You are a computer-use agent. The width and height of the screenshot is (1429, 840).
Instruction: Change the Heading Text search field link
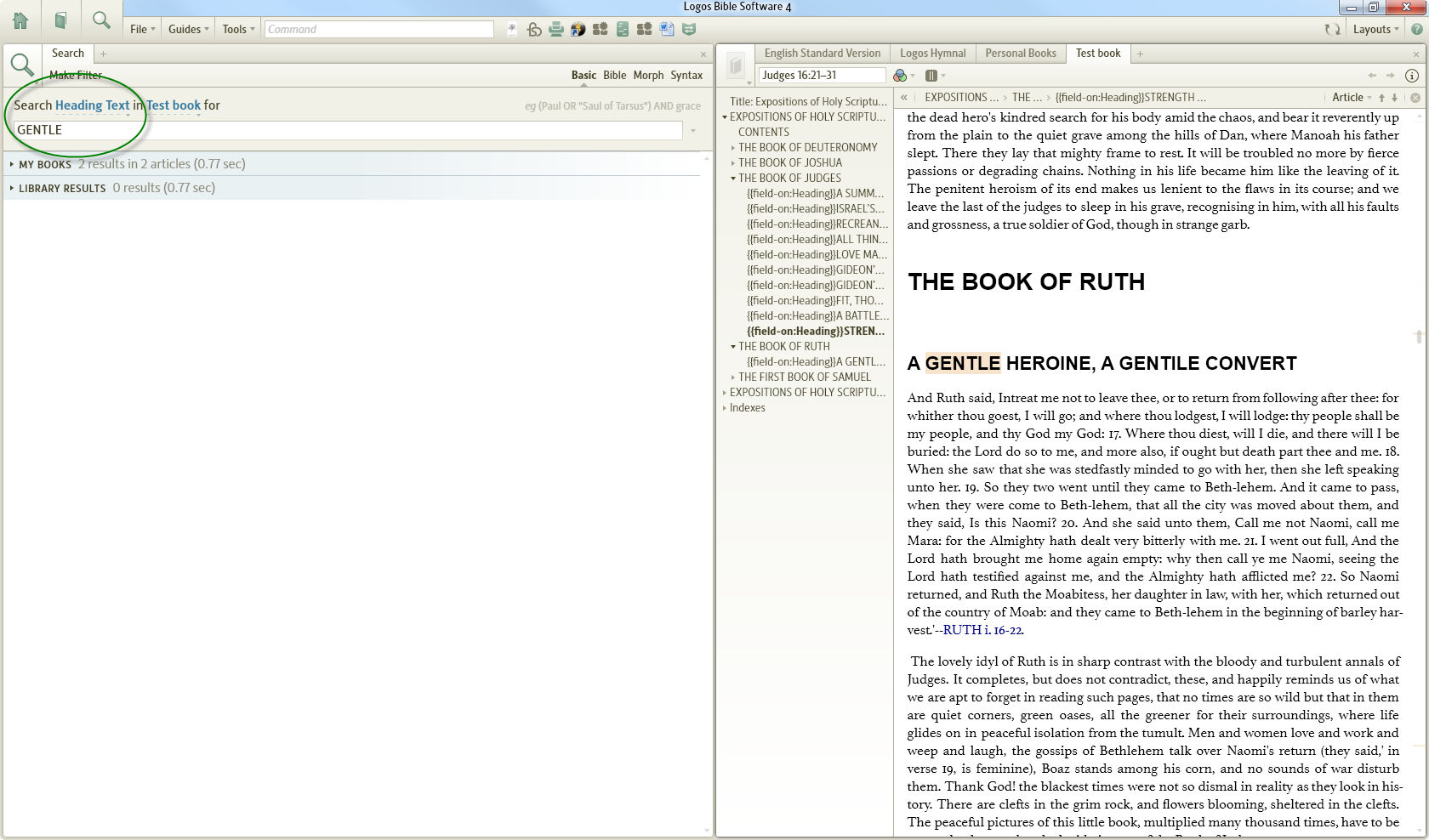click(x=92, y=105)
